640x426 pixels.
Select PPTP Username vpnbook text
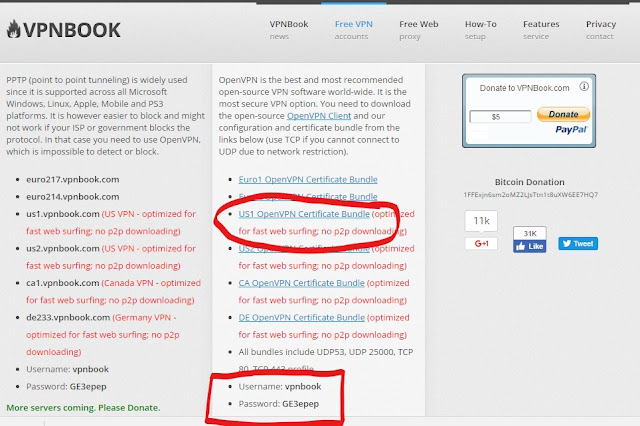(67, 369)
